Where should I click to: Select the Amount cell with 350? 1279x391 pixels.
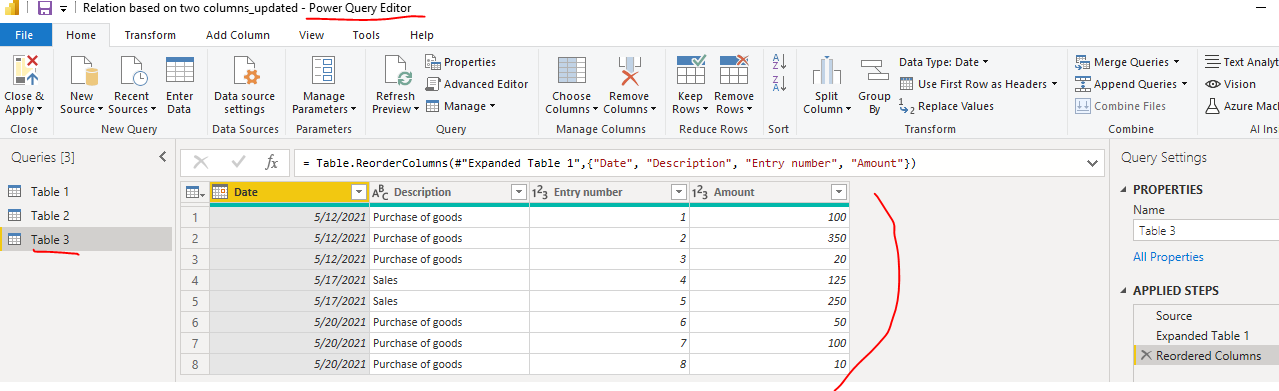[x=769, y=238]
